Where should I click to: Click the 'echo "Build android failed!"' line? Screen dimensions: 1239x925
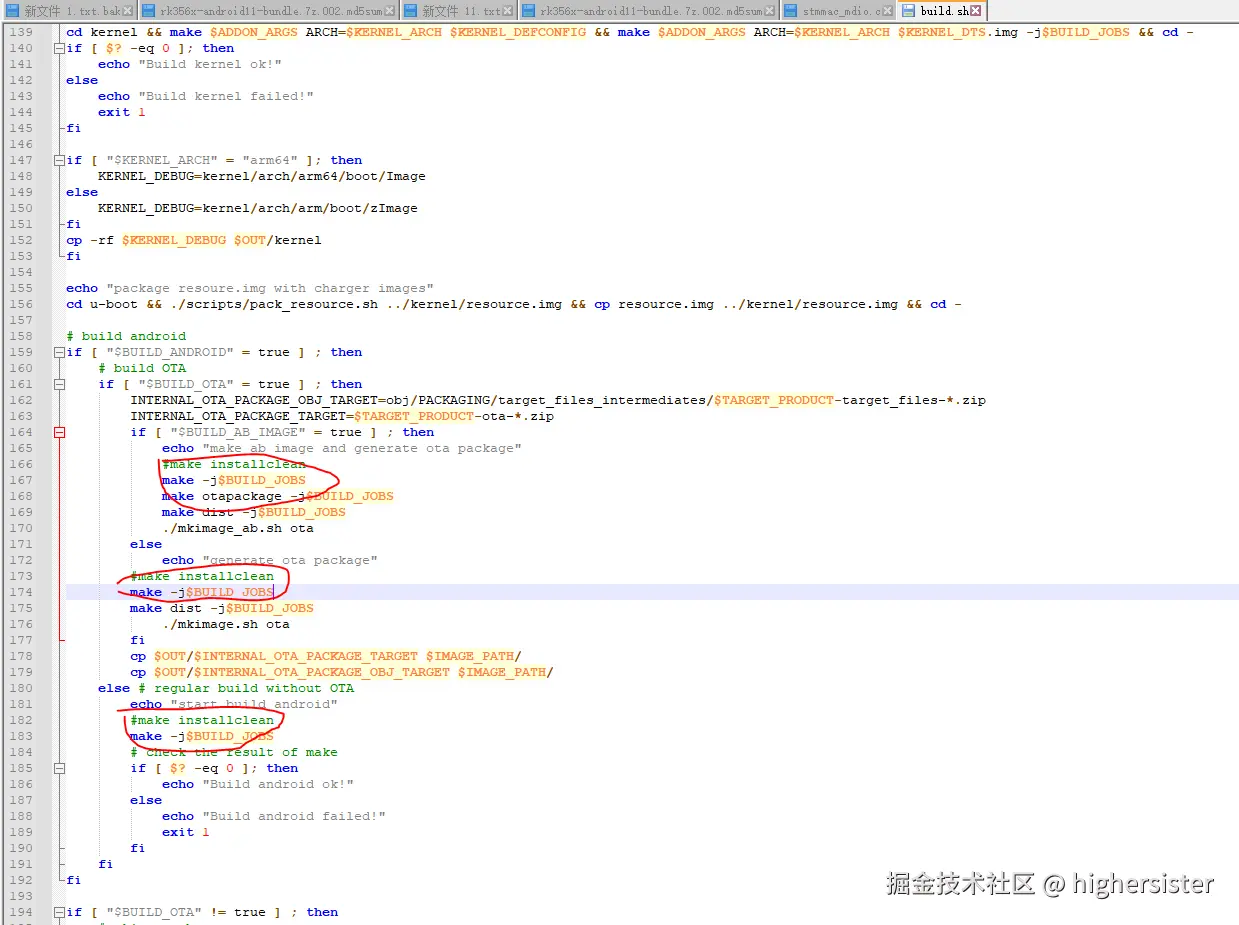point(273,816)
